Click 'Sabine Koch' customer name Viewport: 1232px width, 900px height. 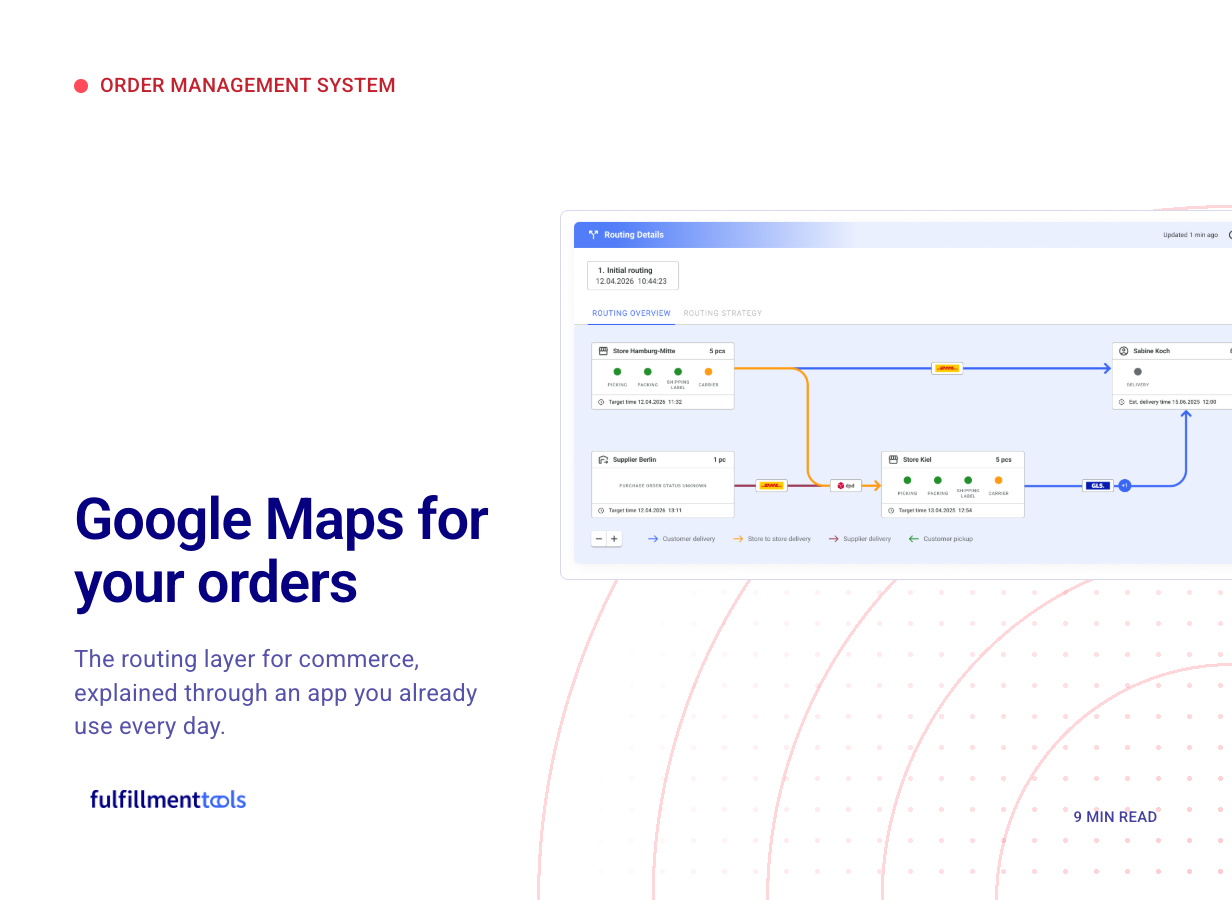point(1152,351)
